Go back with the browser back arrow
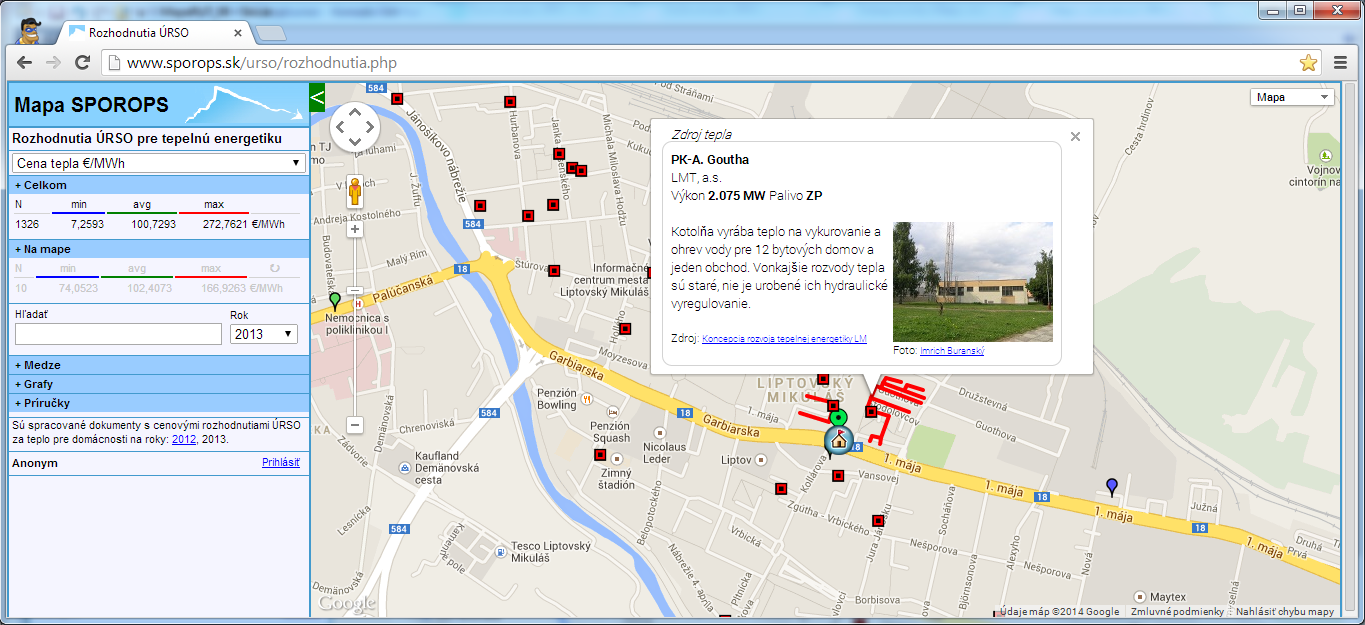Viewport: 1365px width, 625px height. (25, 63)
